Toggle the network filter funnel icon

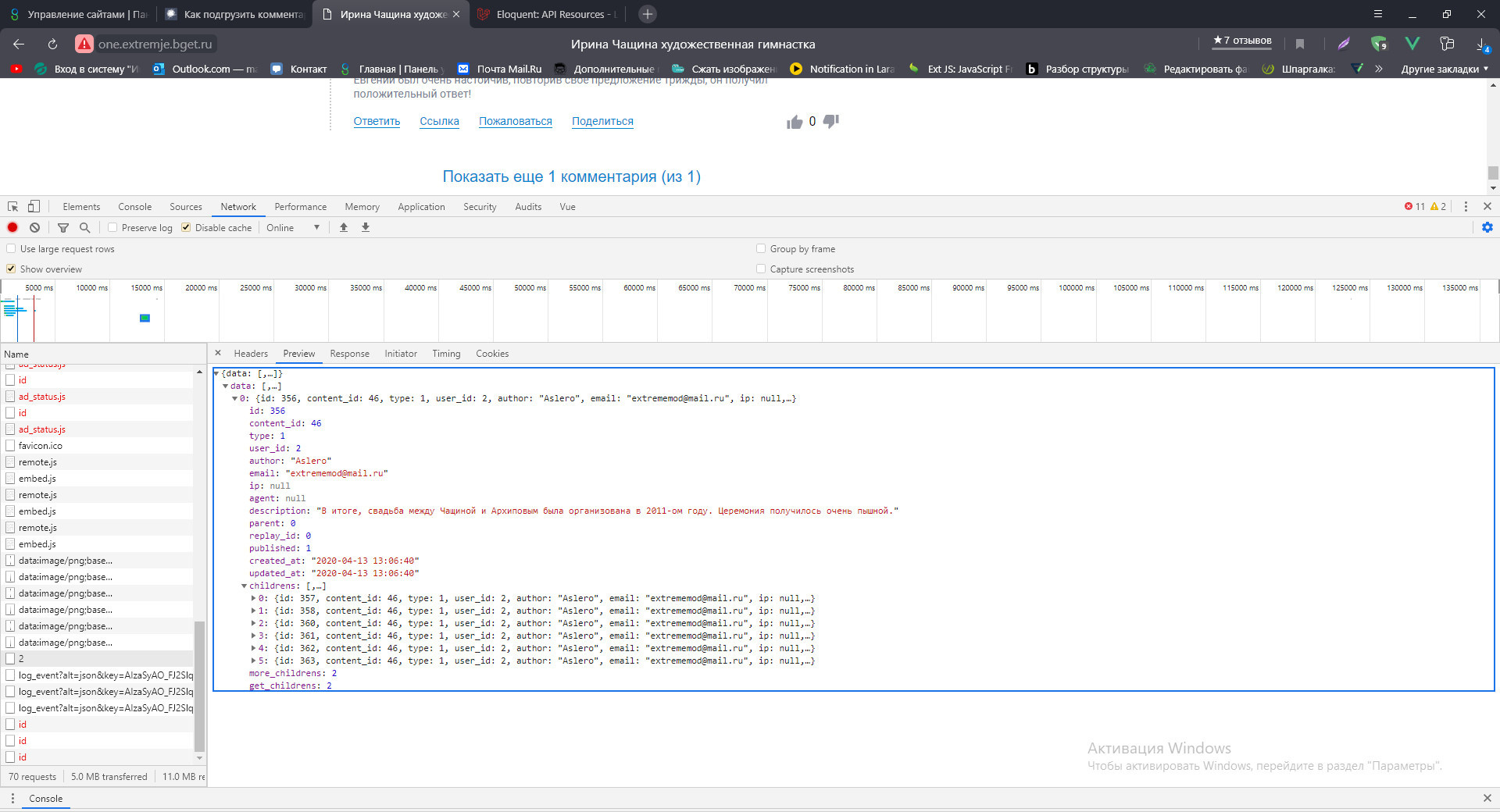click(x=63, y=227)
